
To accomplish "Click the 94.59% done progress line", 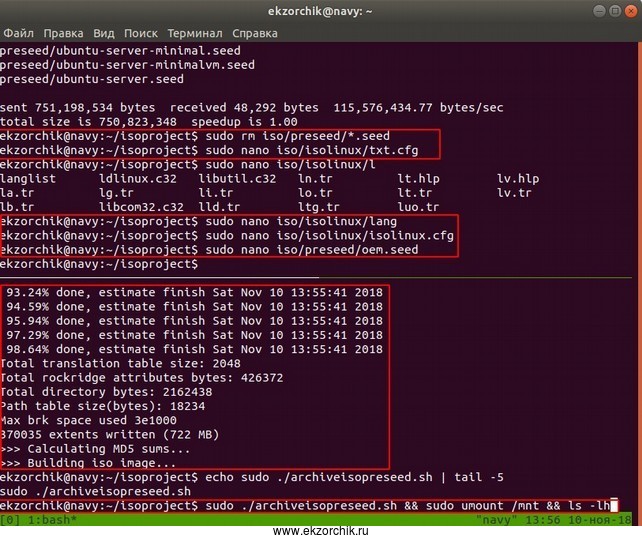I will [194, 307].
